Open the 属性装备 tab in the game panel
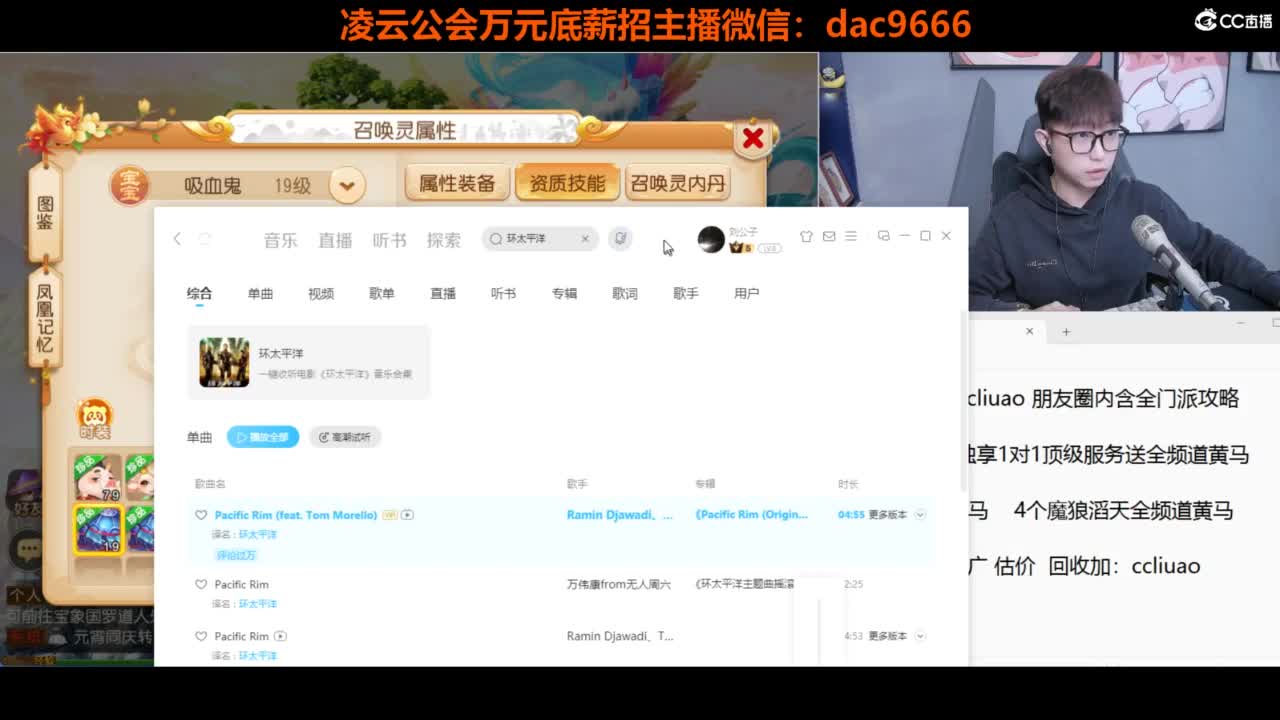This screenshot has width=1280, height=720. (457, 183)
